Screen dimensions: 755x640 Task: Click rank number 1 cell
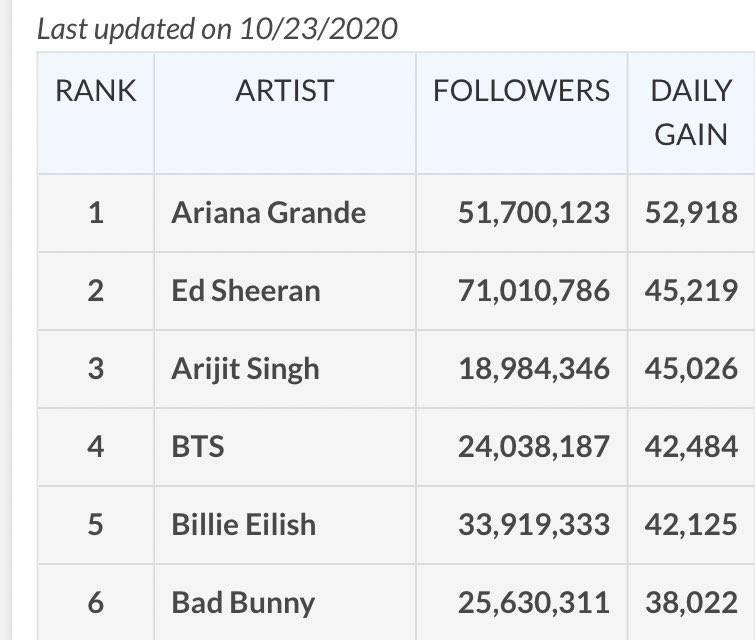(x=96, y=212)
